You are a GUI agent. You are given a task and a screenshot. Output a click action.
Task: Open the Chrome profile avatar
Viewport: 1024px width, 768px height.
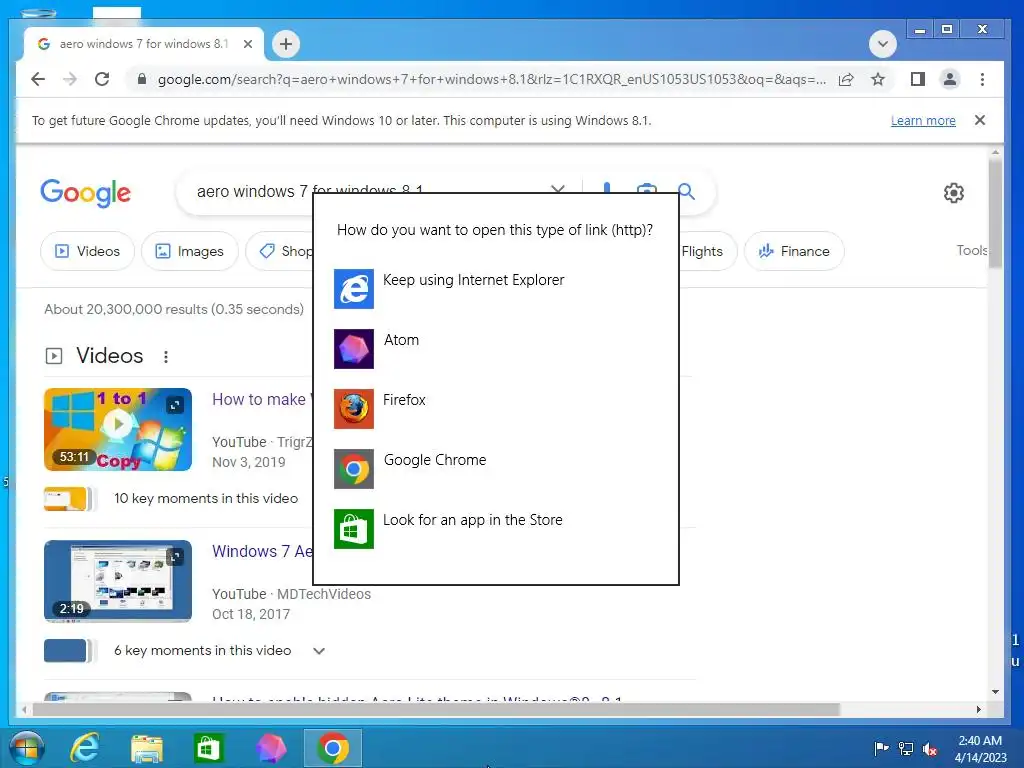pos(950,79)
